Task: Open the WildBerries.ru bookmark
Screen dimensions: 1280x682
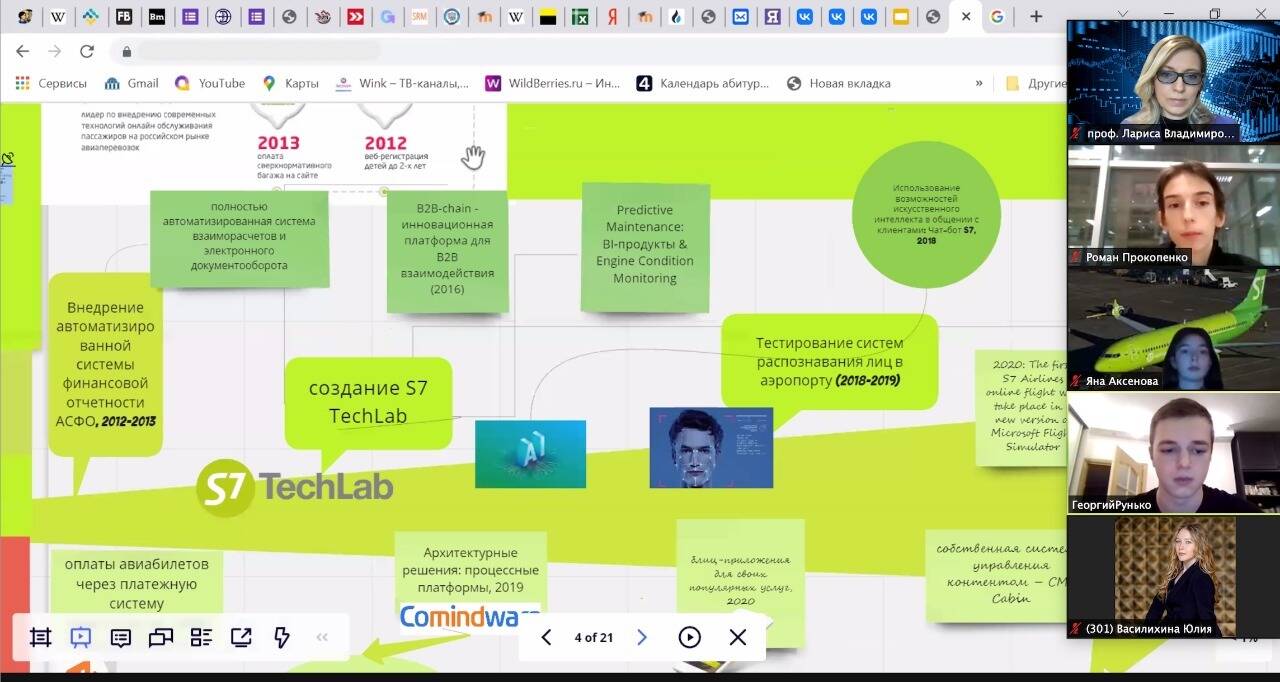Action: click(553, 83)
